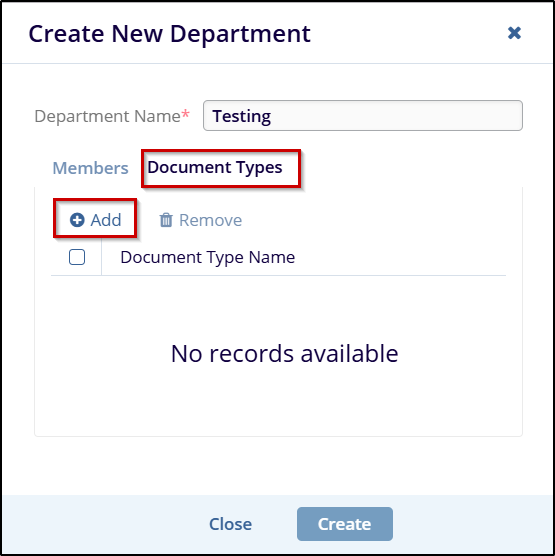The height and width of the screenshot is (556, 555).
Task: Click blank footer area right of Create
Action: (x=472, y=524)
